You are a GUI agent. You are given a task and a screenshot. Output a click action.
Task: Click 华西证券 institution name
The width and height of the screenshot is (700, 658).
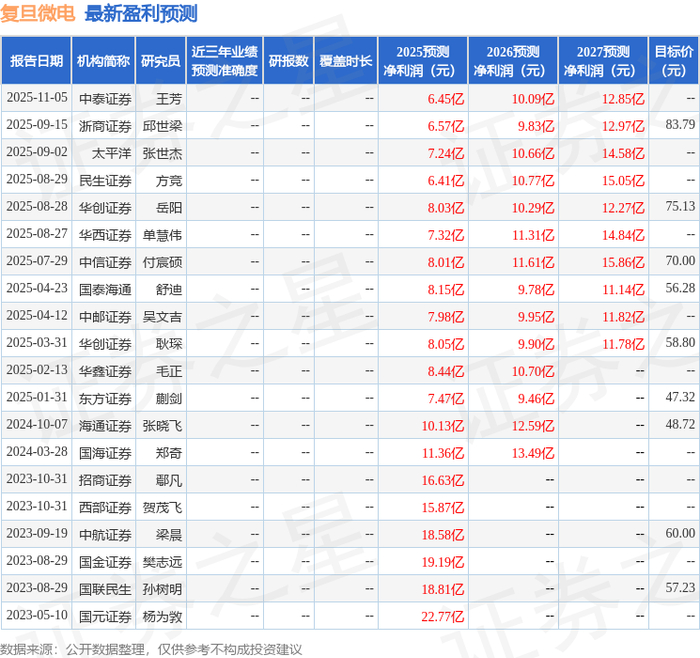coord(105,235)
